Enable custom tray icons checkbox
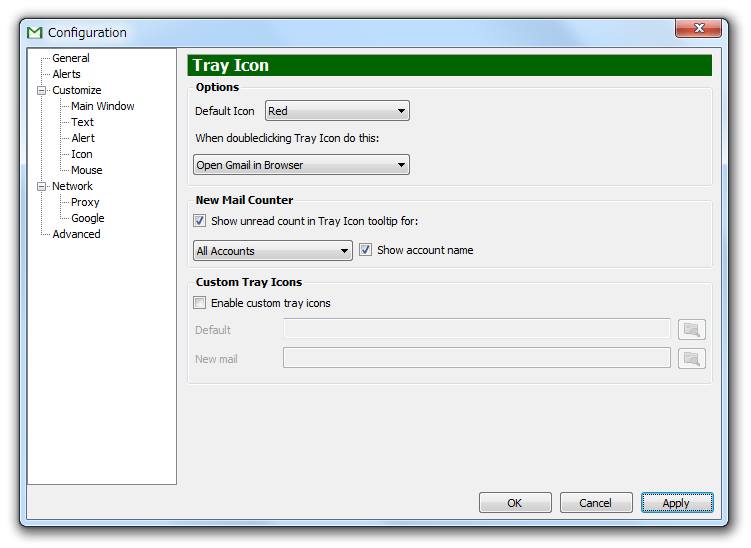Viewport: 751px width, 548px height. [x=200, y=303]
